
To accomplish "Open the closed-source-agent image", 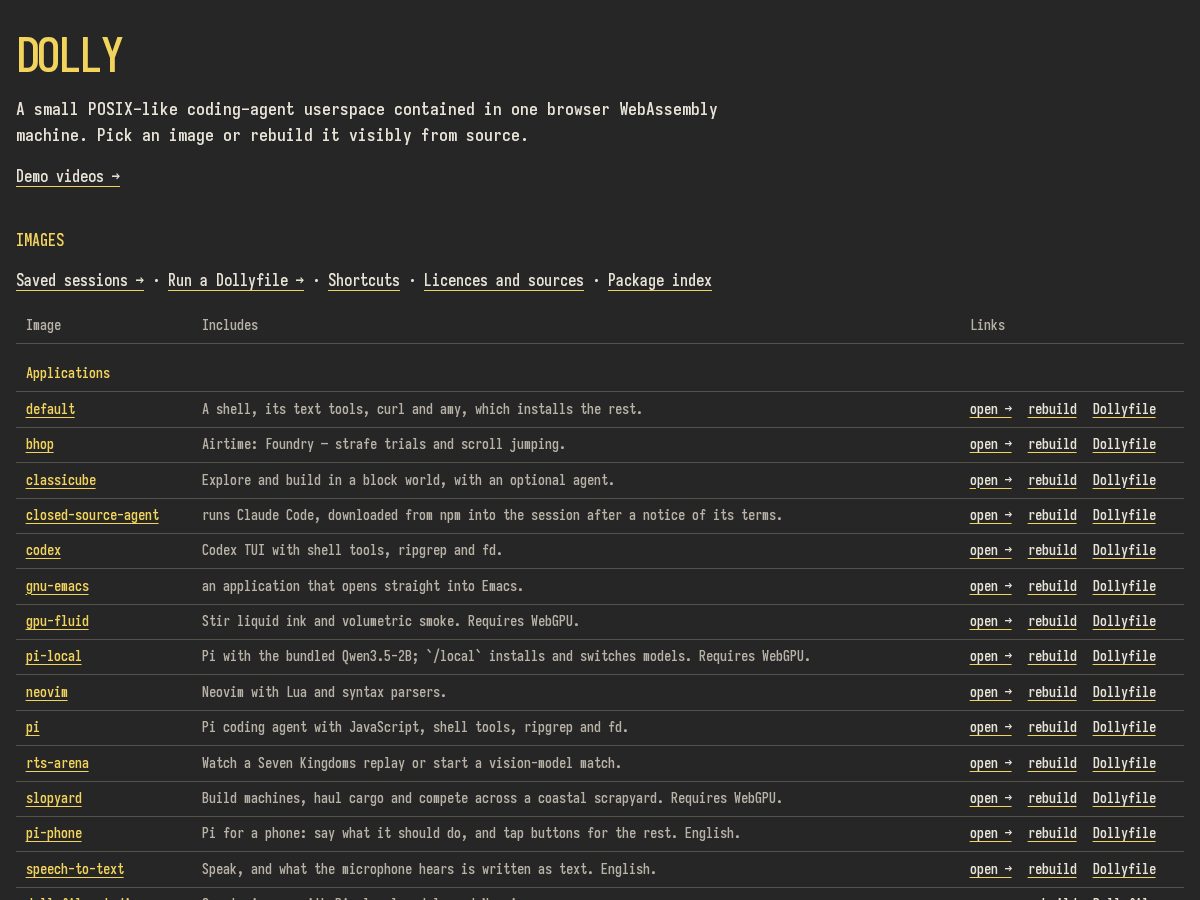I will click(991, 515).
